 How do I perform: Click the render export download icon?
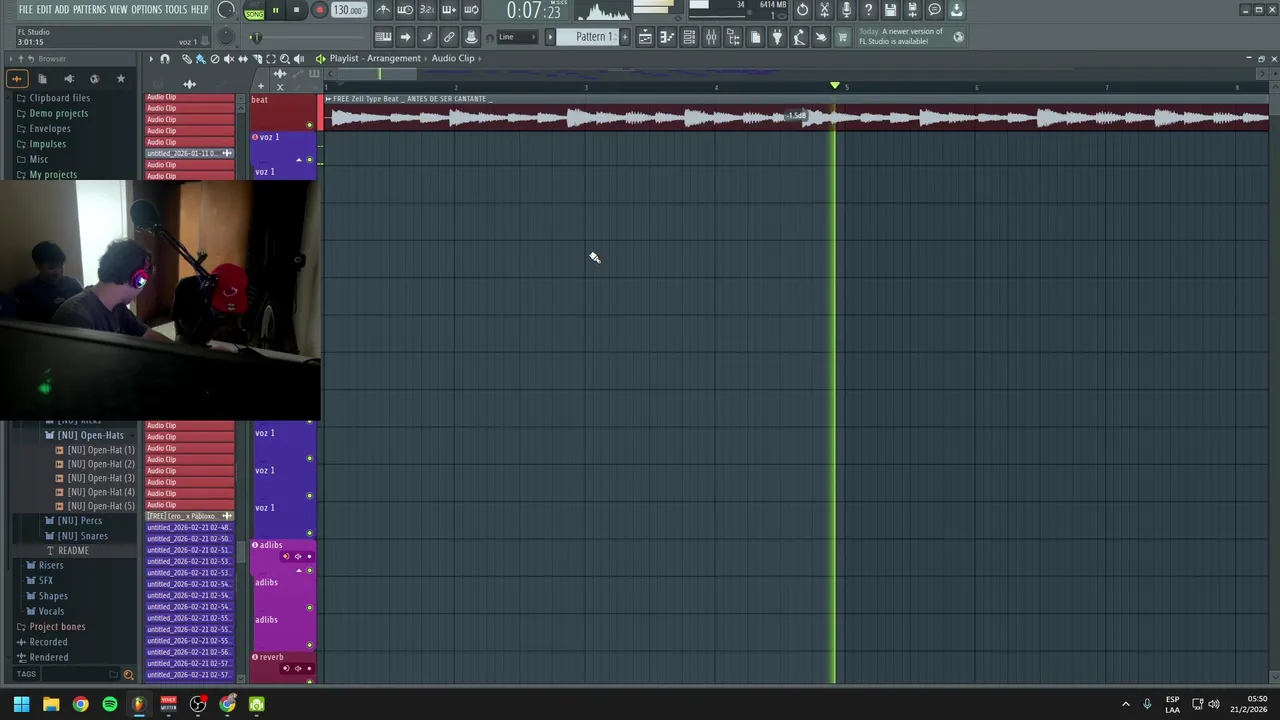pos(956,10)
